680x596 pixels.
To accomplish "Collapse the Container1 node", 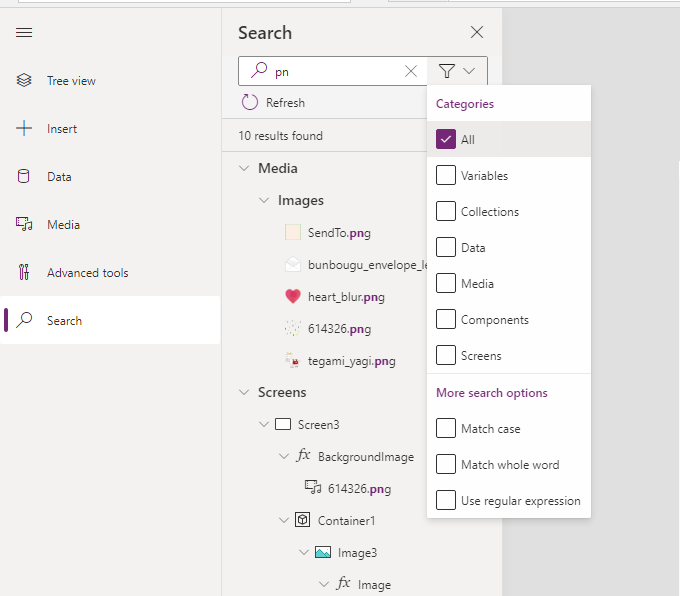I will pos(284,520).
